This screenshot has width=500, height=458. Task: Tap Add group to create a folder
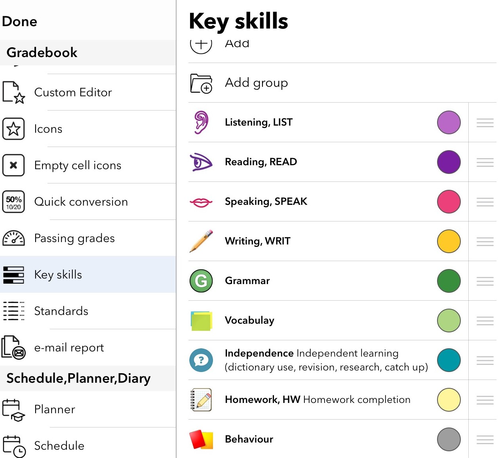[342, 83]
